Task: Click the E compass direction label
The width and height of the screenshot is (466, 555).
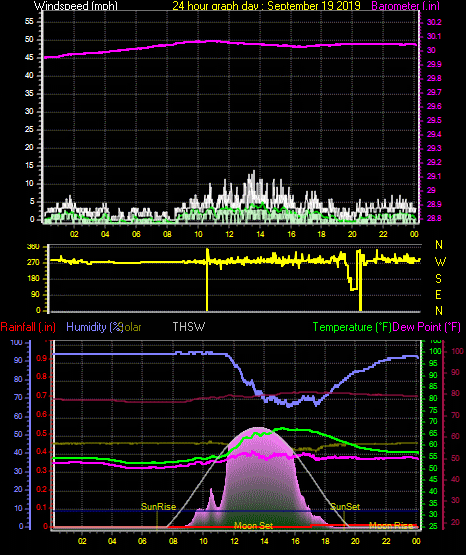Action: [x=438, y=295]
